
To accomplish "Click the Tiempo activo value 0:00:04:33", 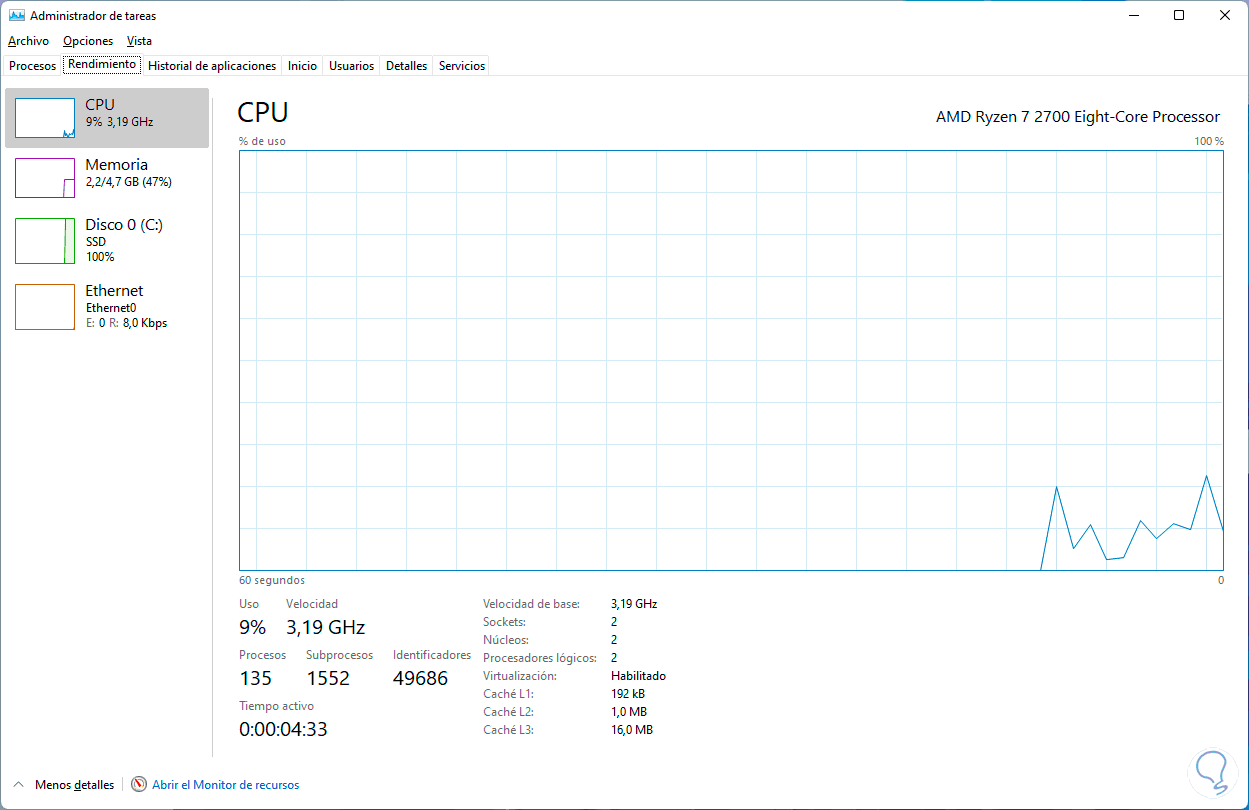I will [283, 730].
